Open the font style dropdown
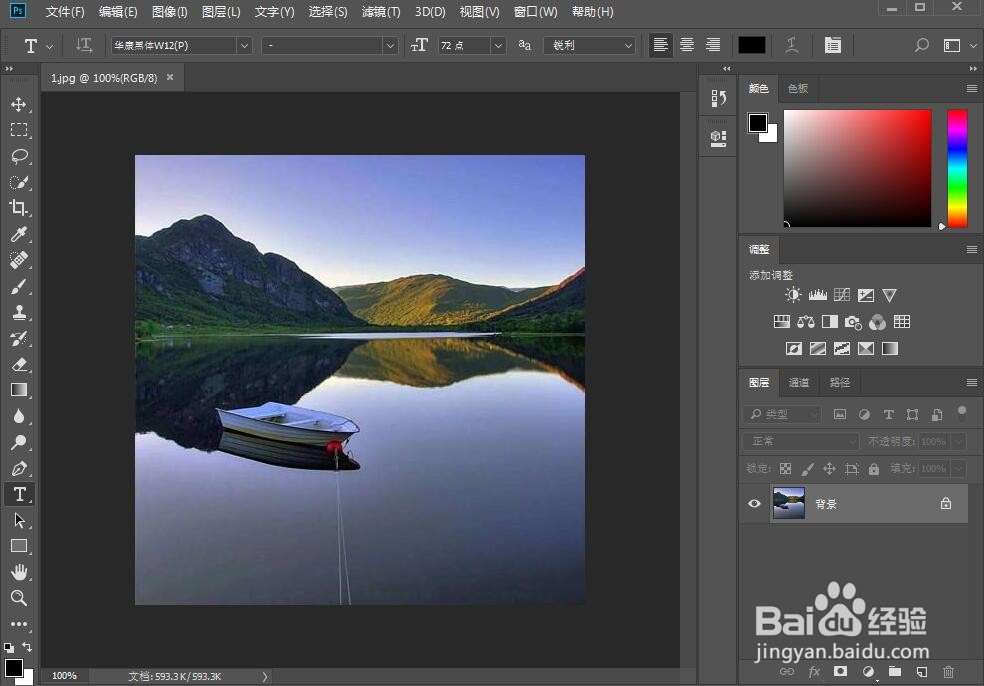This screenshot has width=984, height=686. pyautogui.click(x=390, y=45)
